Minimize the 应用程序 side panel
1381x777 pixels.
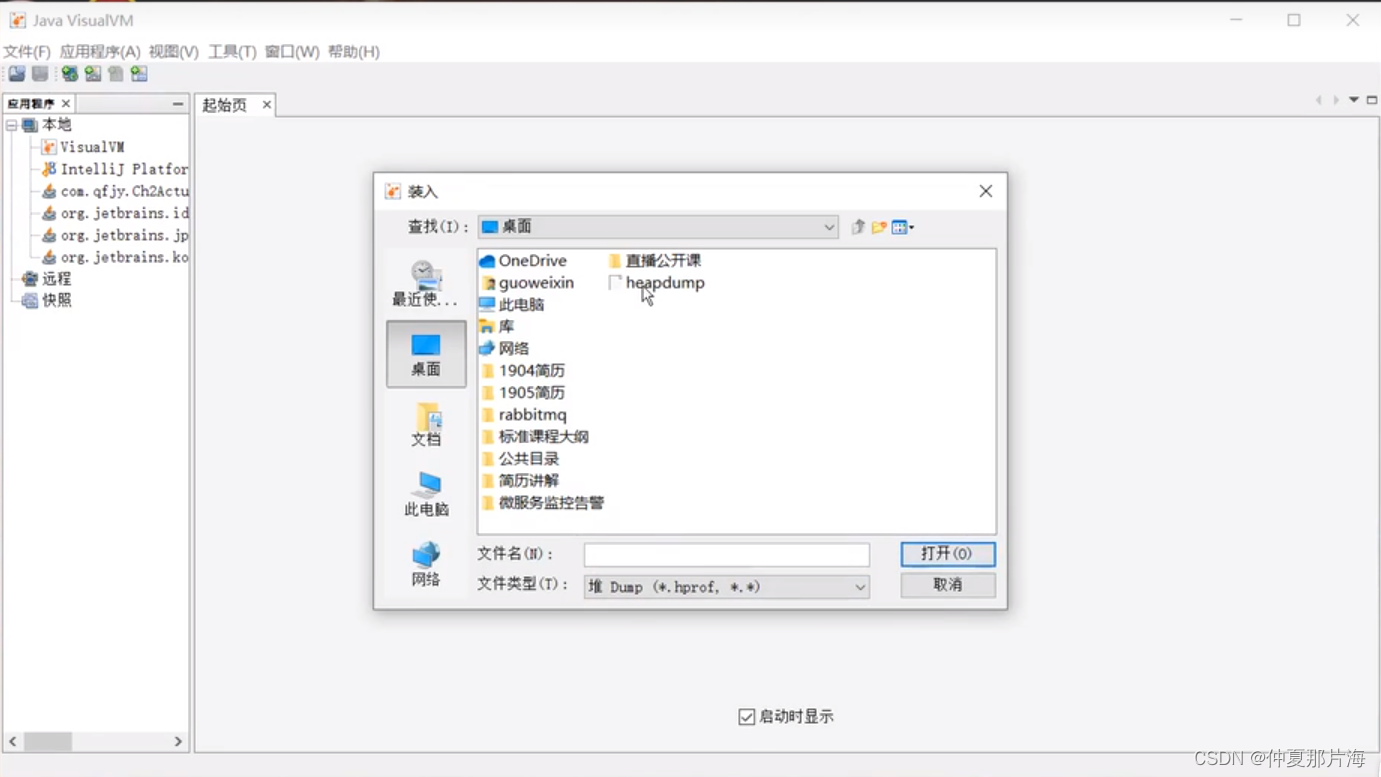[178, 104]
